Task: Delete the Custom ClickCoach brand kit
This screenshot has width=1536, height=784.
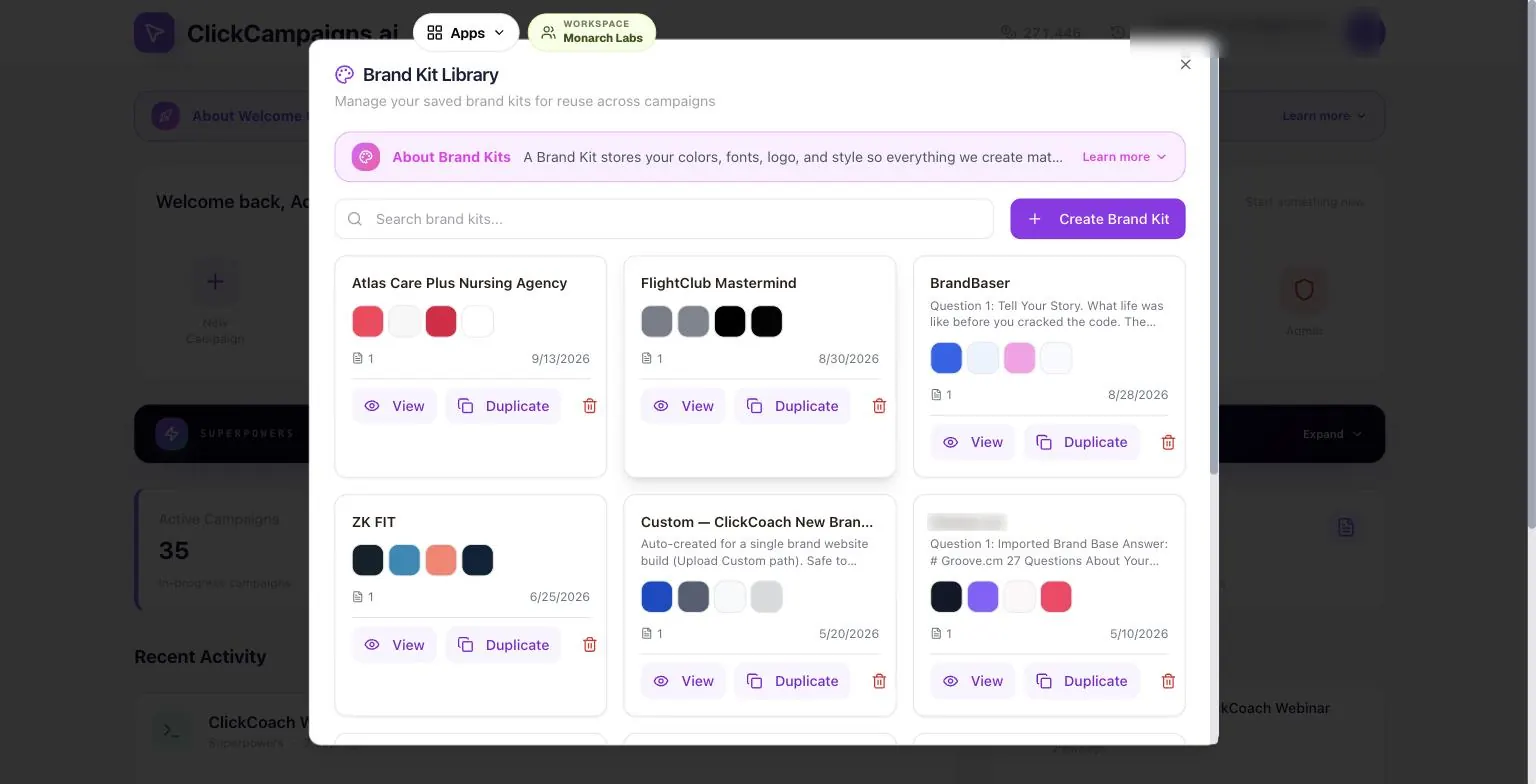Action: pyautogui.click(x=879, y=681)
